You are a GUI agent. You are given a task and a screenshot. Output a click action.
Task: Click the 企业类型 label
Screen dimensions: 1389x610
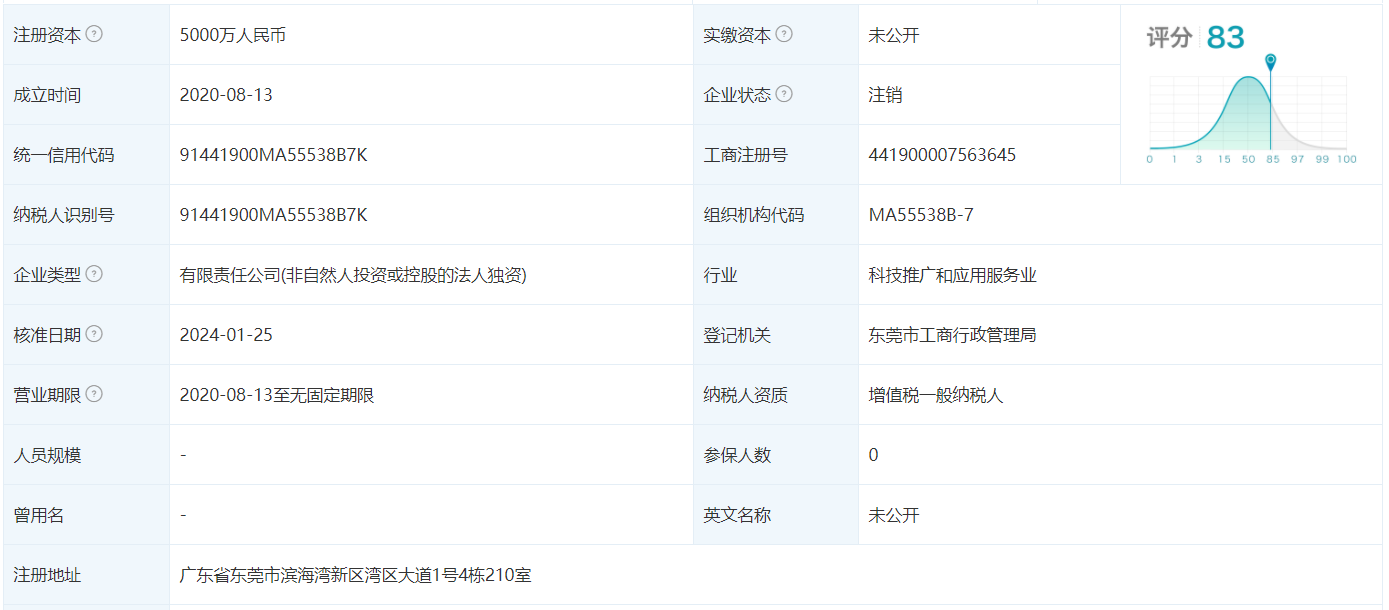click(x=47, y=275)
